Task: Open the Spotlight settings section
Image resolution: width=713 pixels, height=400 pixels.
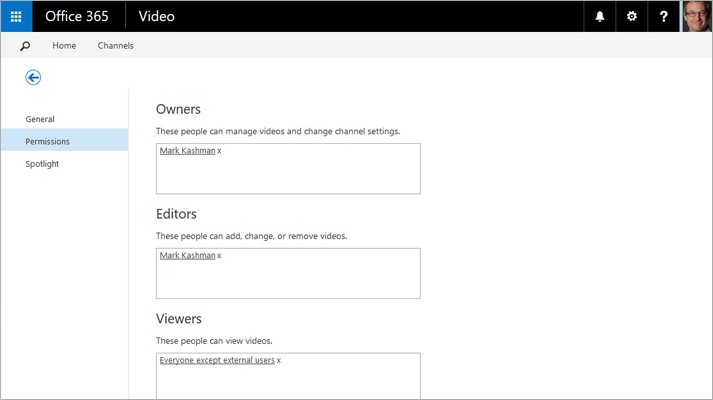Action: pyautogui.click(x=42, y=164)
